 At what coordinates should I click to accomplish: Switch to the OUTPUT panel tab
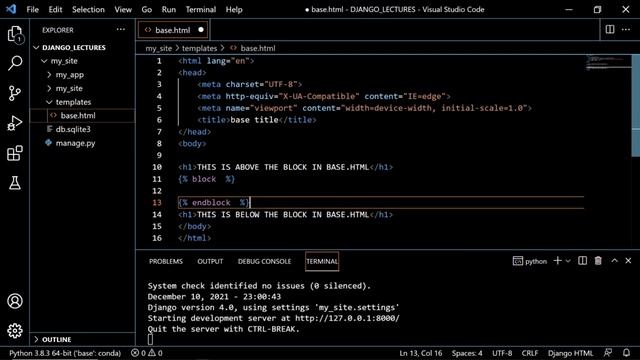[210, 261]
